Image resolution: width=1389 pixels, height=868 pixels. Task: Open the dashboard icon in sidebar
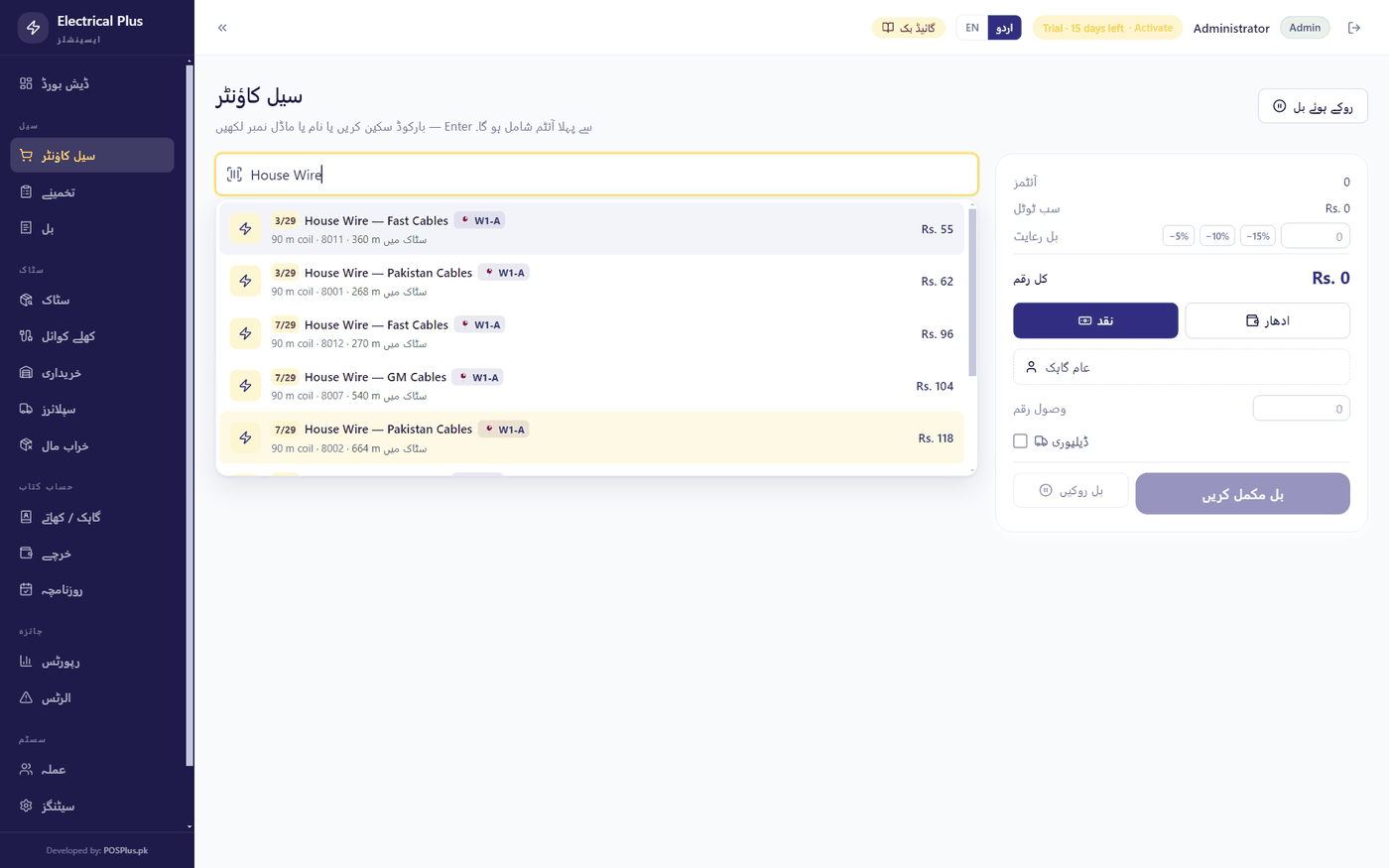coord(26,83)
